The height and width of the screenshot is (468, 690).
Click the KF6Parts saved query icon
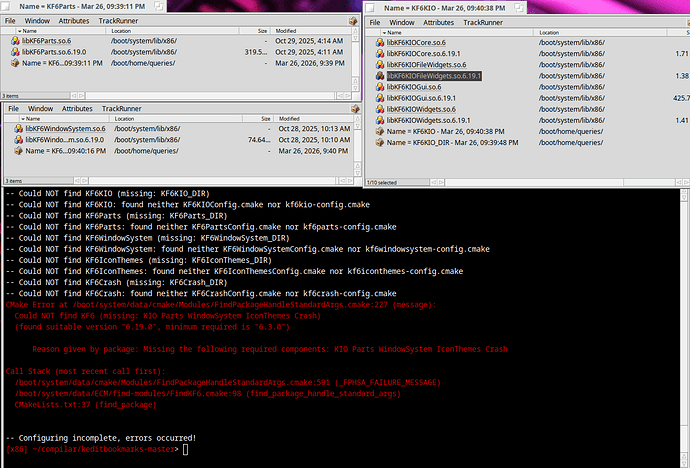coord(15,63)
